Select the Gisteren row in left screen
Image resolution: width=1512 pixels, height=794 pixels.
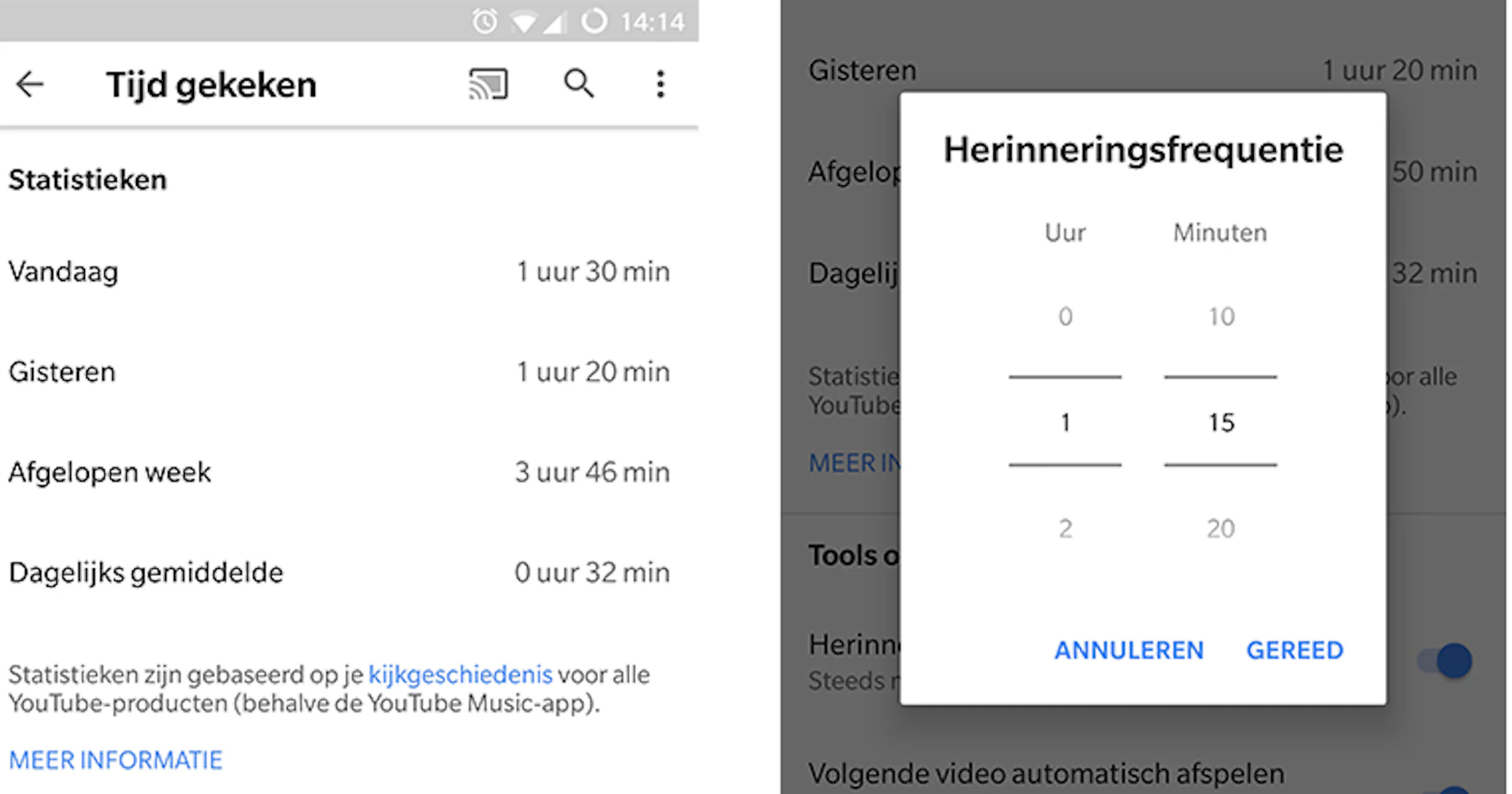(340, 372)
